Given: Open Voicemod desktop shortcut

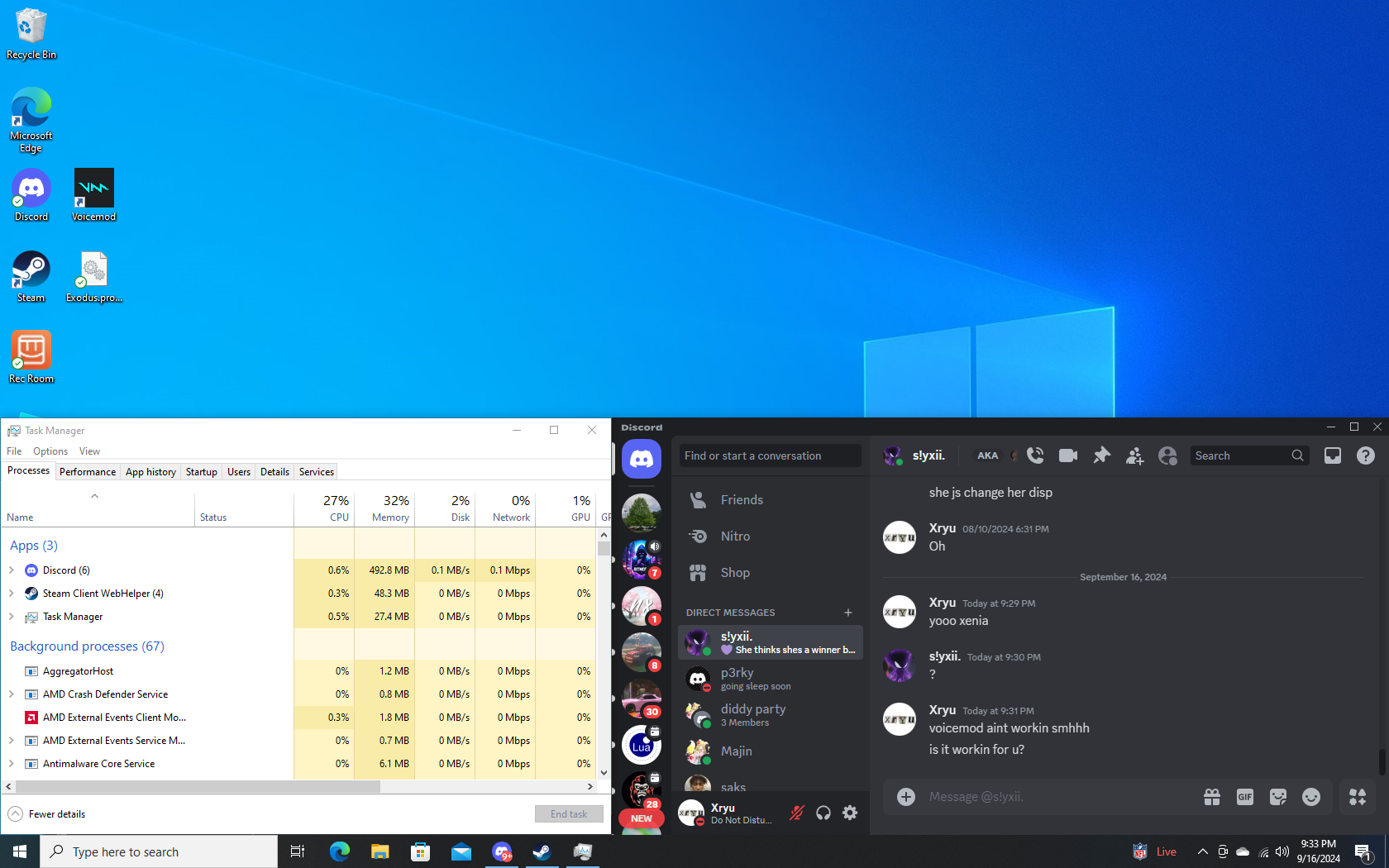Looking at the screenshot, I should [x=94, y=195].
